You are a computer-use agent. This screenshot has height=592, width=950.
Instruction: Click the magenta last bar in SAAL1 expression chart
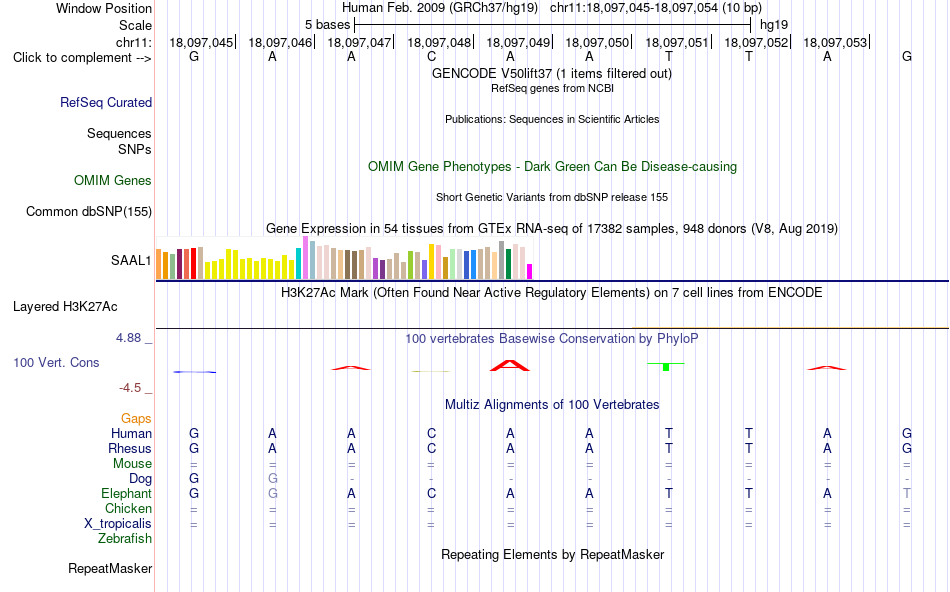click(x=530, y=271)
